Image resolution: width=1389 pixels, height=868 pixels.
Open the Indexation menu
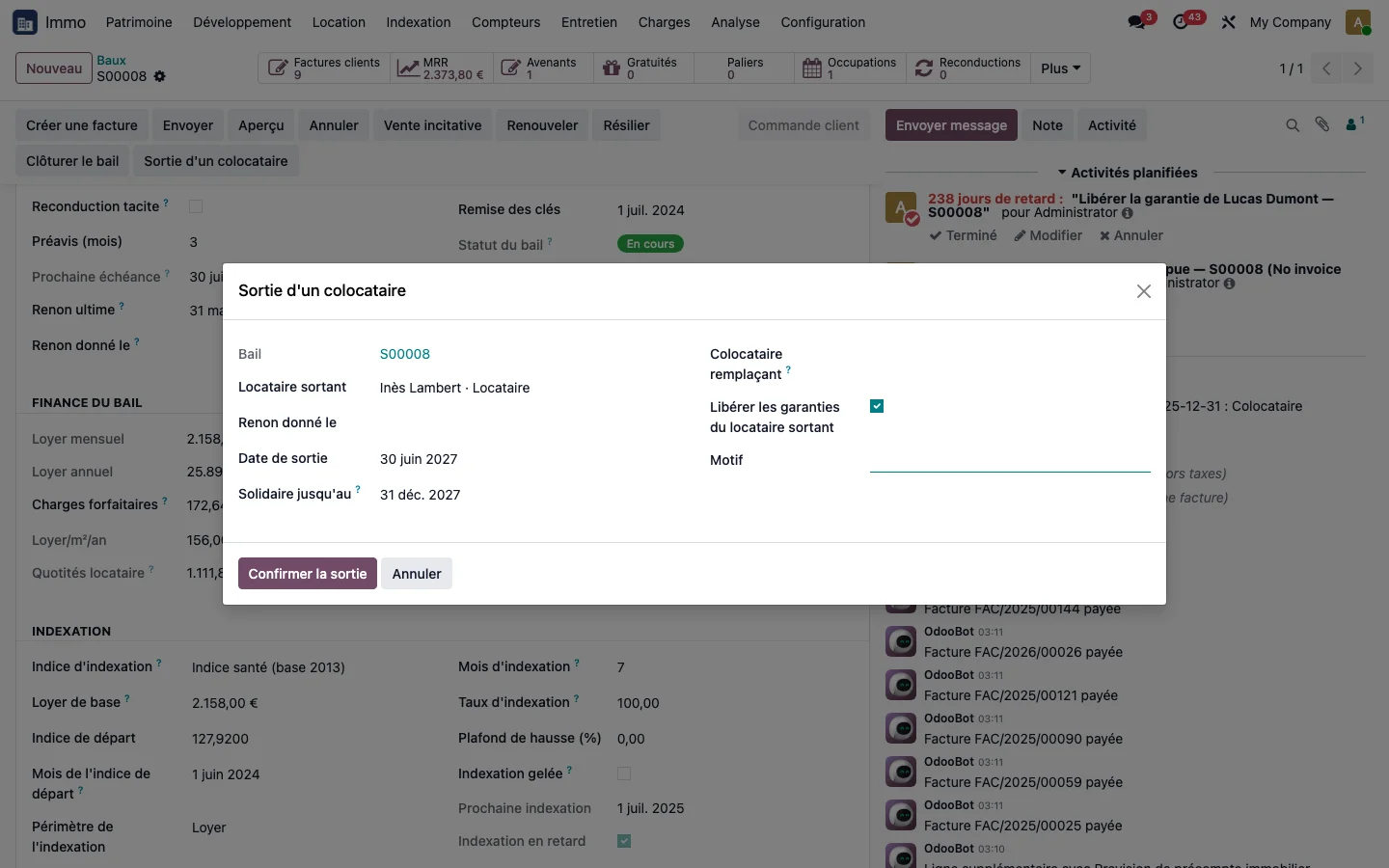[x=419, y=22]
